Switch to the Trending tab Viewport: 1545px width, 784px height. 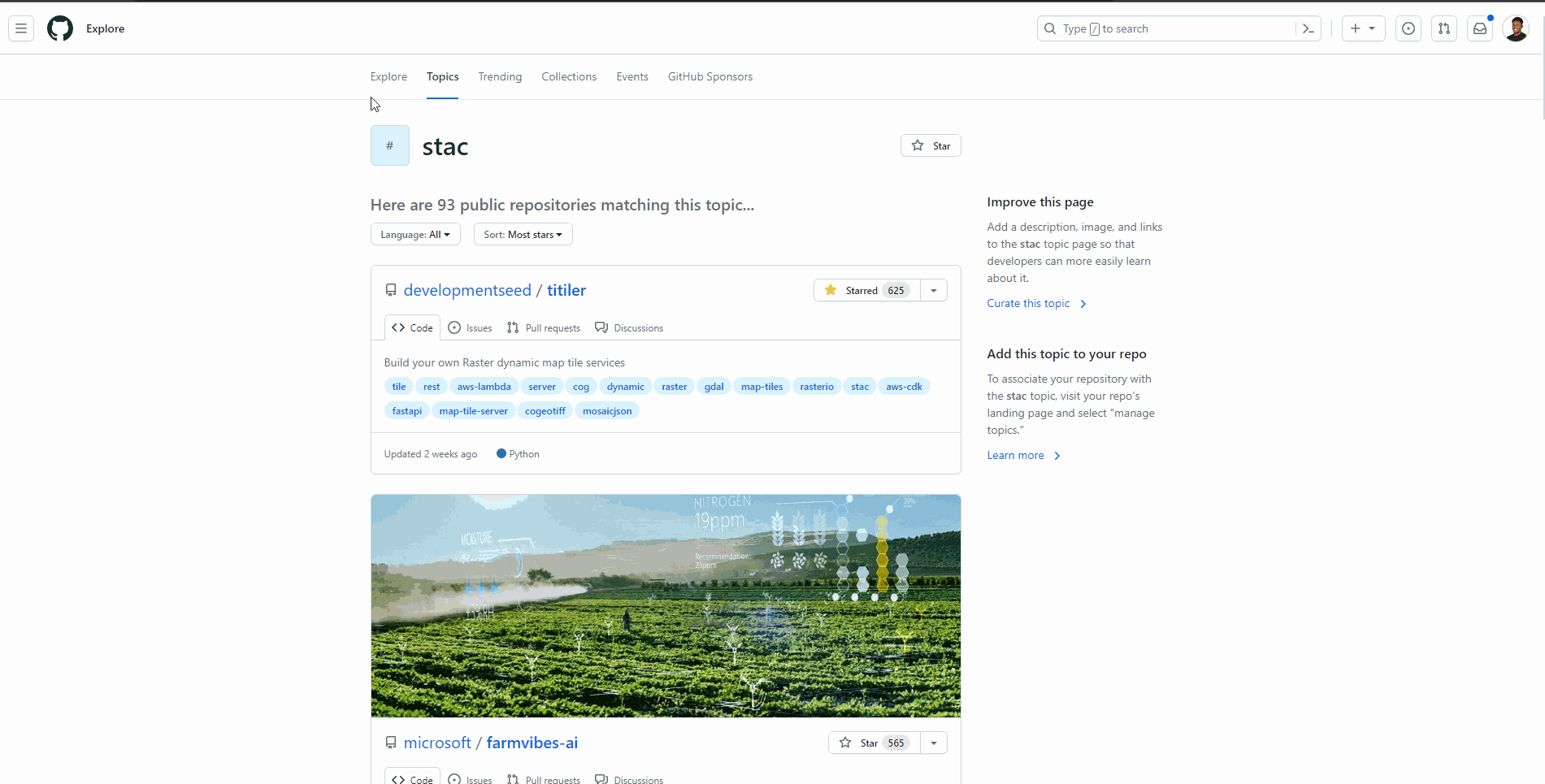[500, 76]
